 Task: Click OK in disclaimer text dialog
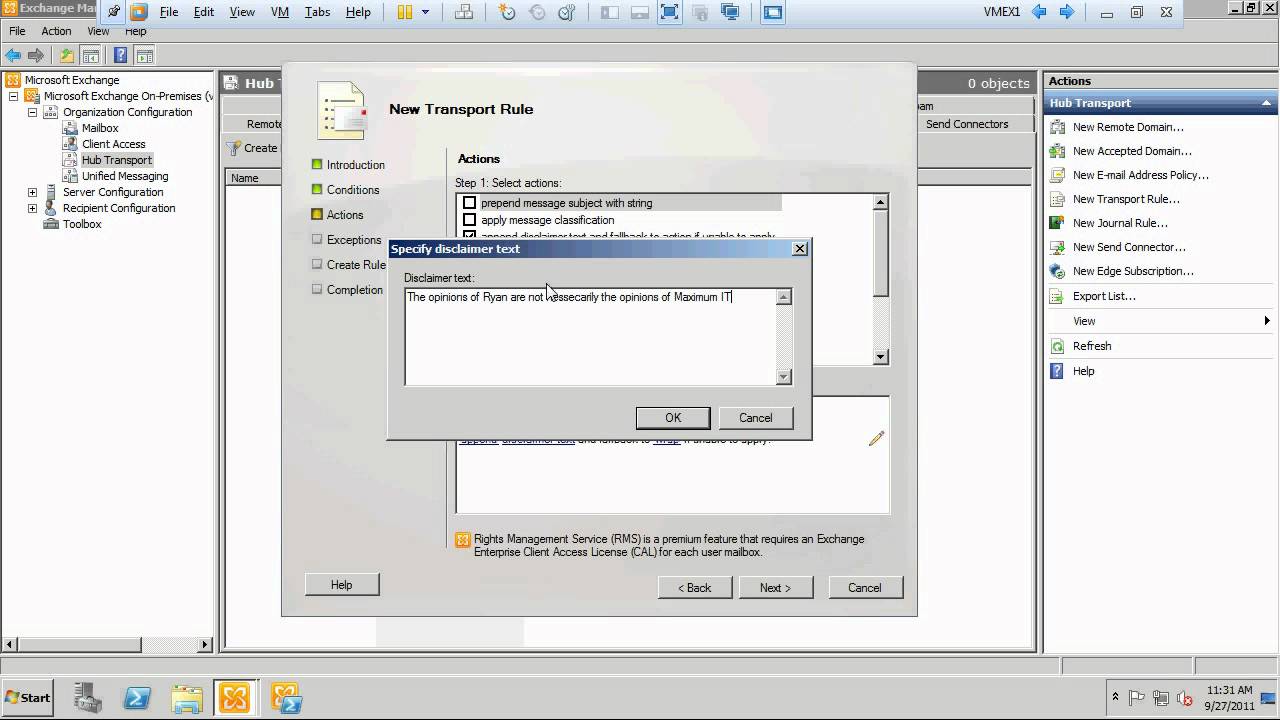pos(673,418)
